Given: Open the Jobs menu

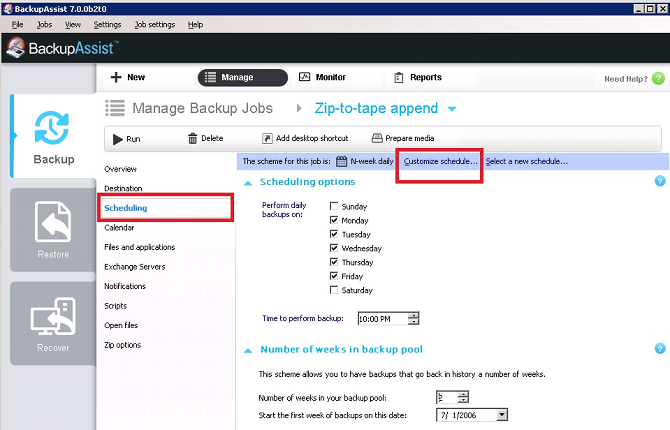Looking at the screenshot, I should pyautogui.click(x=44, y=25).
